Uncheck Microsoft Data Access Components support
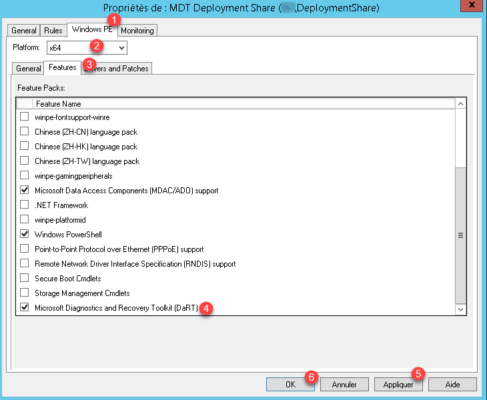The width and height of the screenshot is (487, 400). 24,190
